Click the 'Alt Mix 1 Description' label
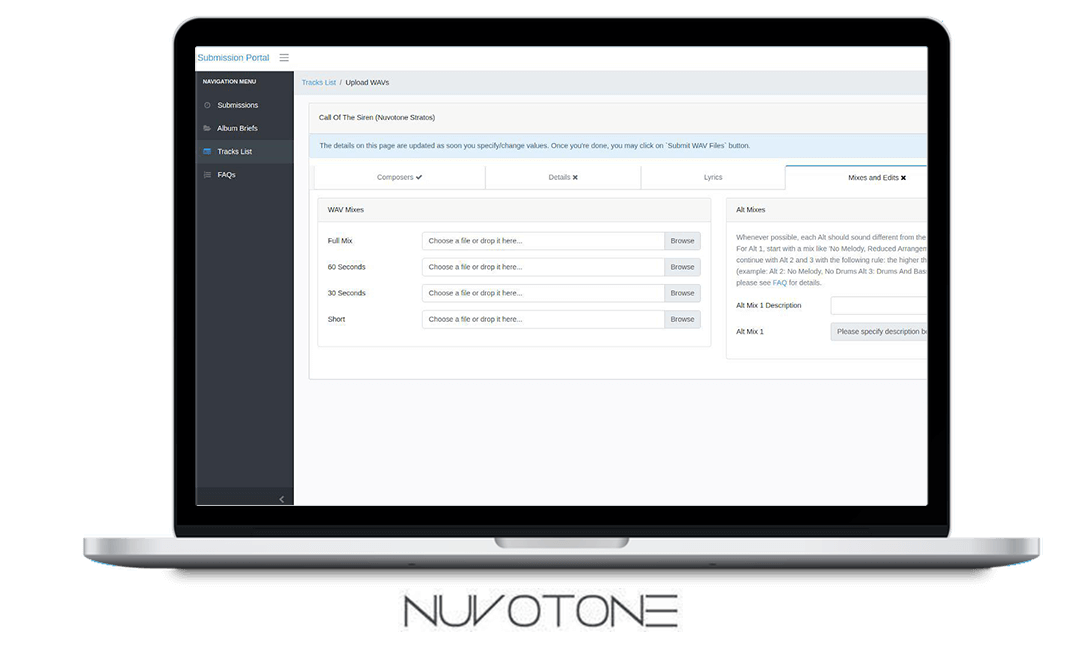The height and width of the screenshot is (652, 1087). click(769, 306)
